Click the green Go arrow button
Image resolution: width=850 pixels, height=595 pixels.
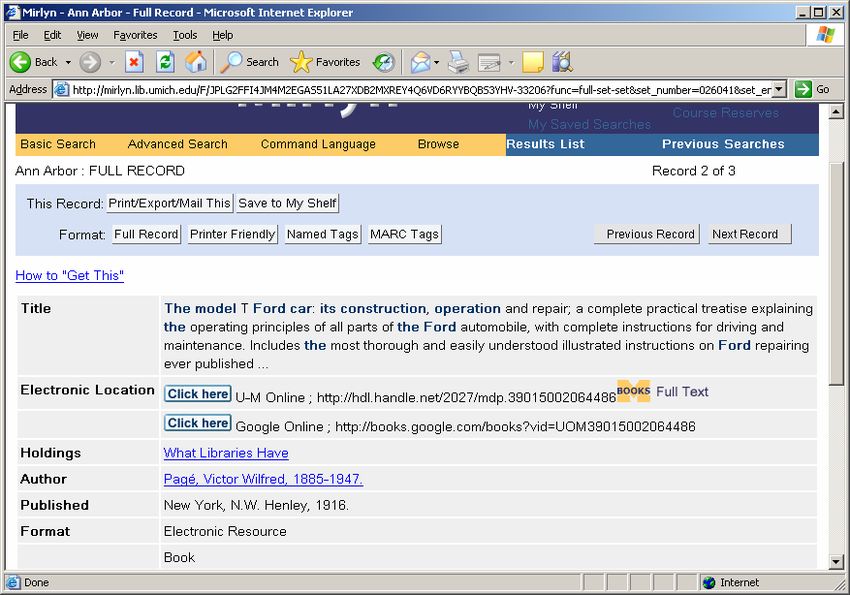coord(803,89)
